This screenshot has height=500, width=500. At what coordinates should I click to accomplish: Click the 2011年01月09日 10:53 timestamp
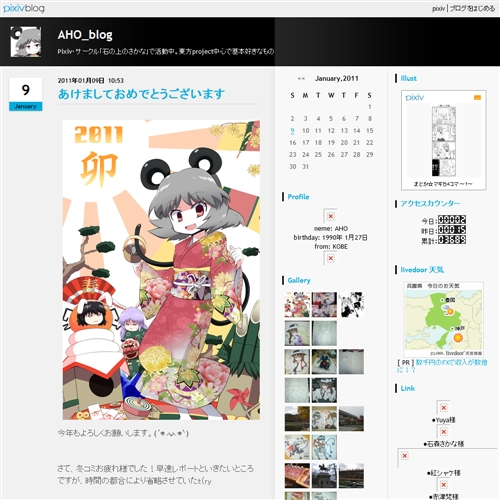[91, 81]
